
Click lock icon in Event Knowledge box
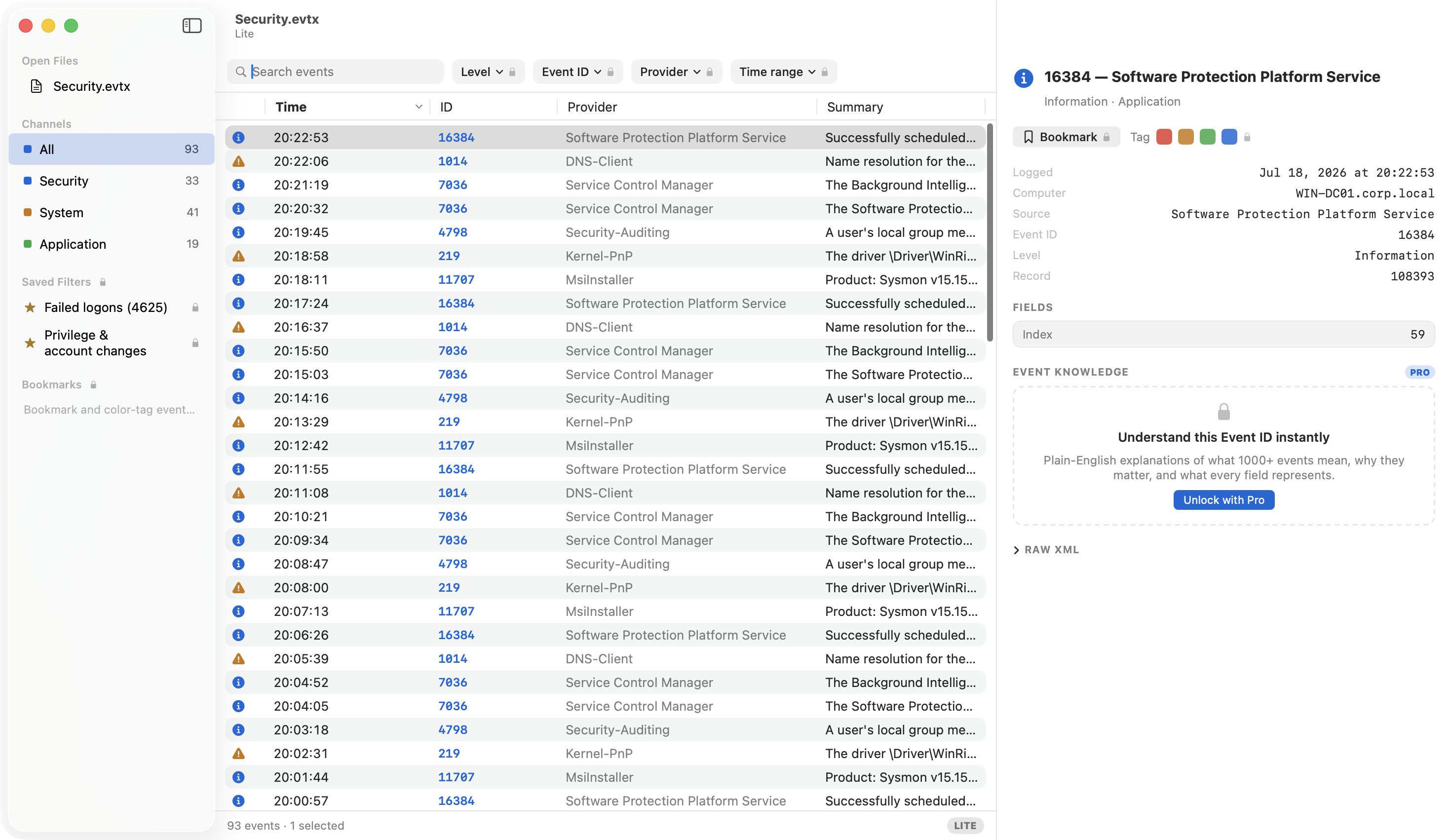click(x=1223, y=412)
